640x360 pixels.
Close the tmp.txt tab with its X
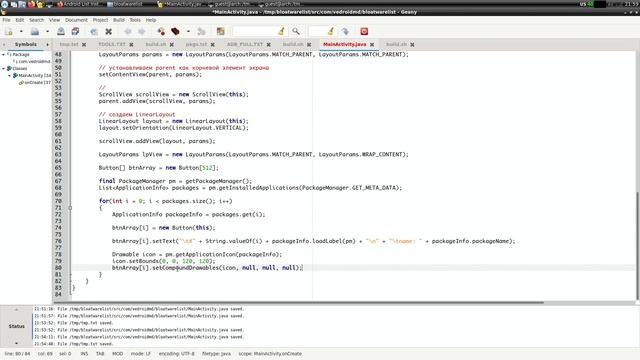point(84,44)
